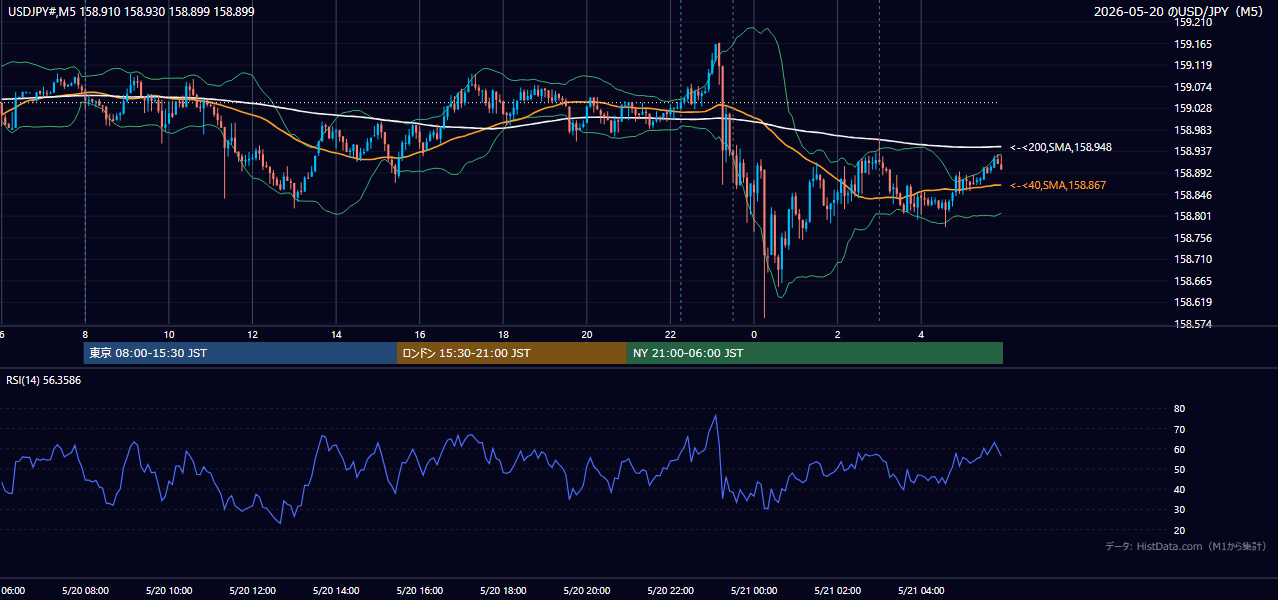Click price axis value 158.574
The image size is (1278, 600).
click(1192, 324)
